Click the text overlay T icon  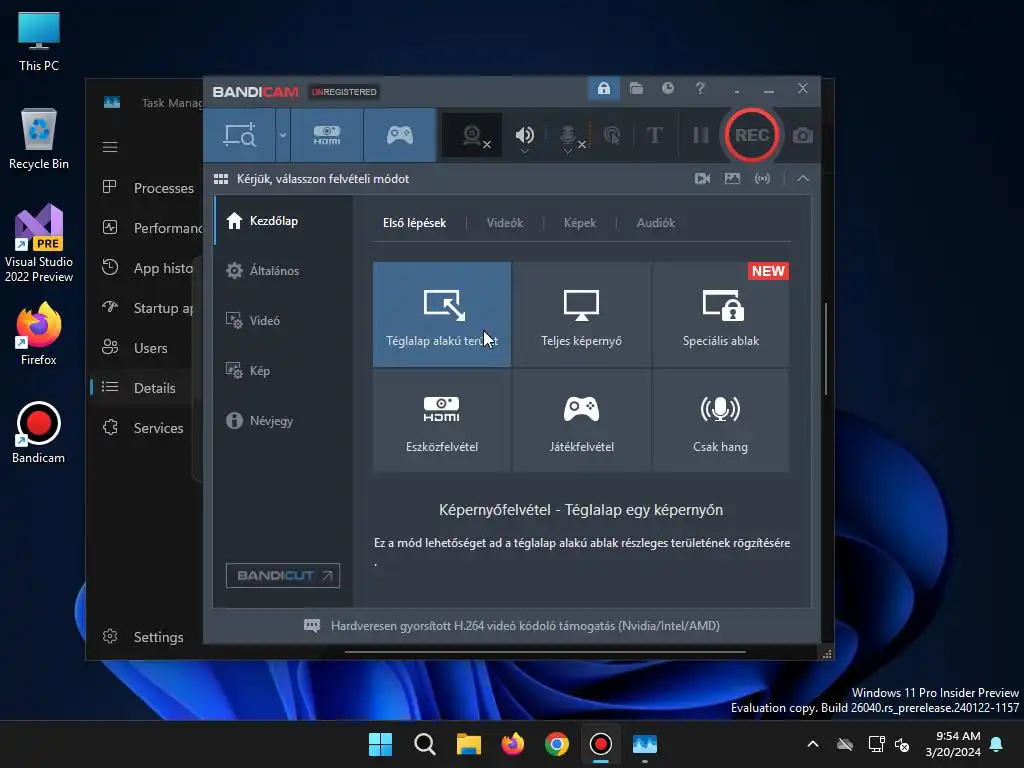[x=654, y=135]
